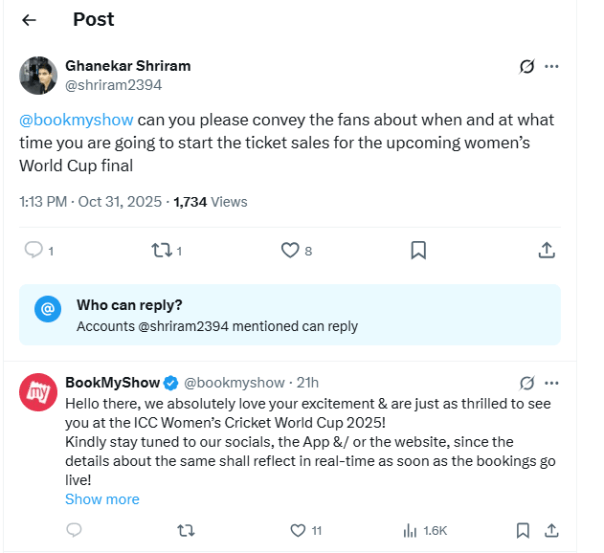Open Grok icon on BookMyShow's reply
The image size is (604, 553).
click(x=527, y=382)
